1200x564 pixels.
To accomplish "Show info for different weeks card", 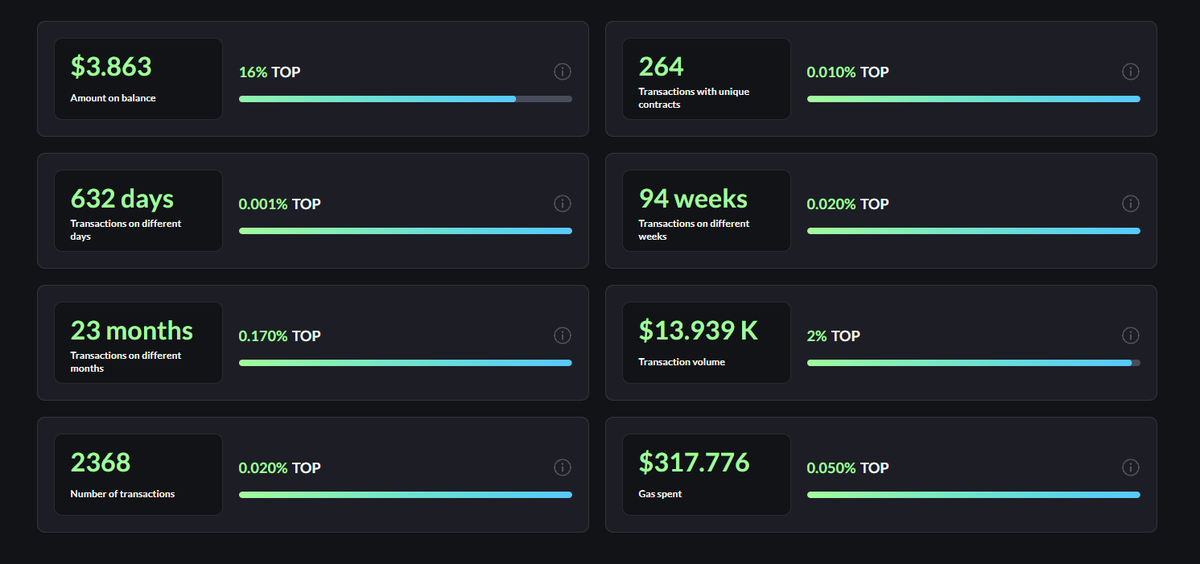I will point(1130,204).
